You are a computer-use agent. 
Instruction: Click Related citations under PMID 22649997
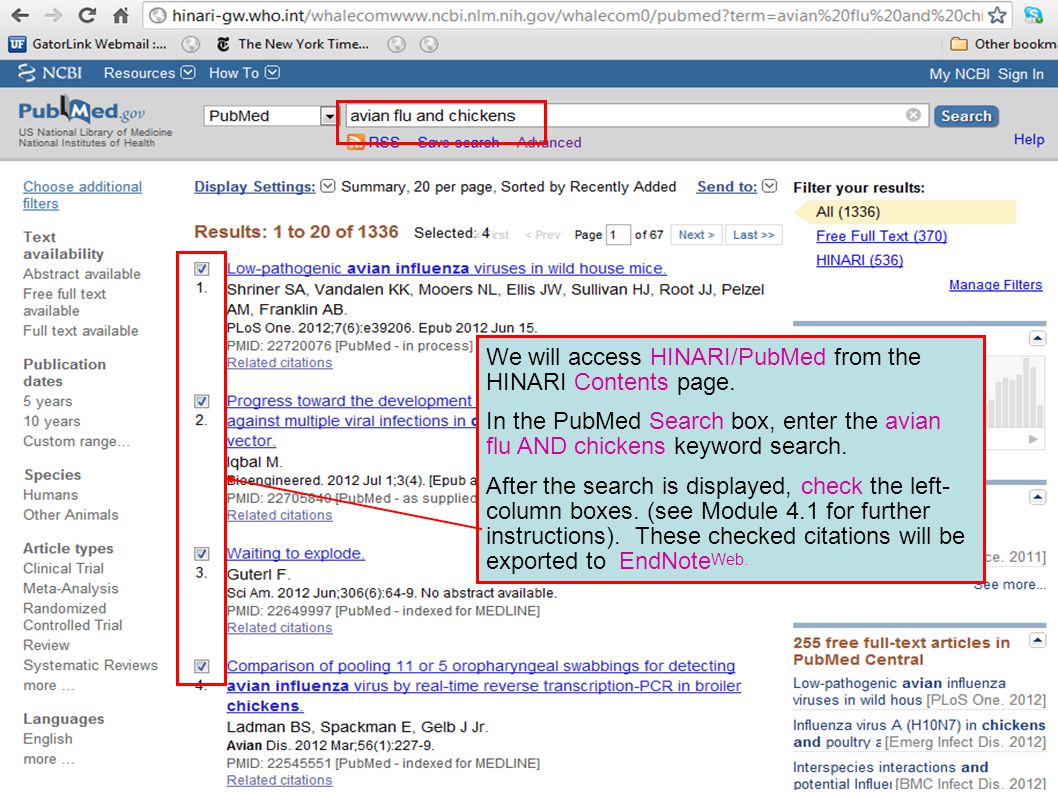tap(279, 628)
